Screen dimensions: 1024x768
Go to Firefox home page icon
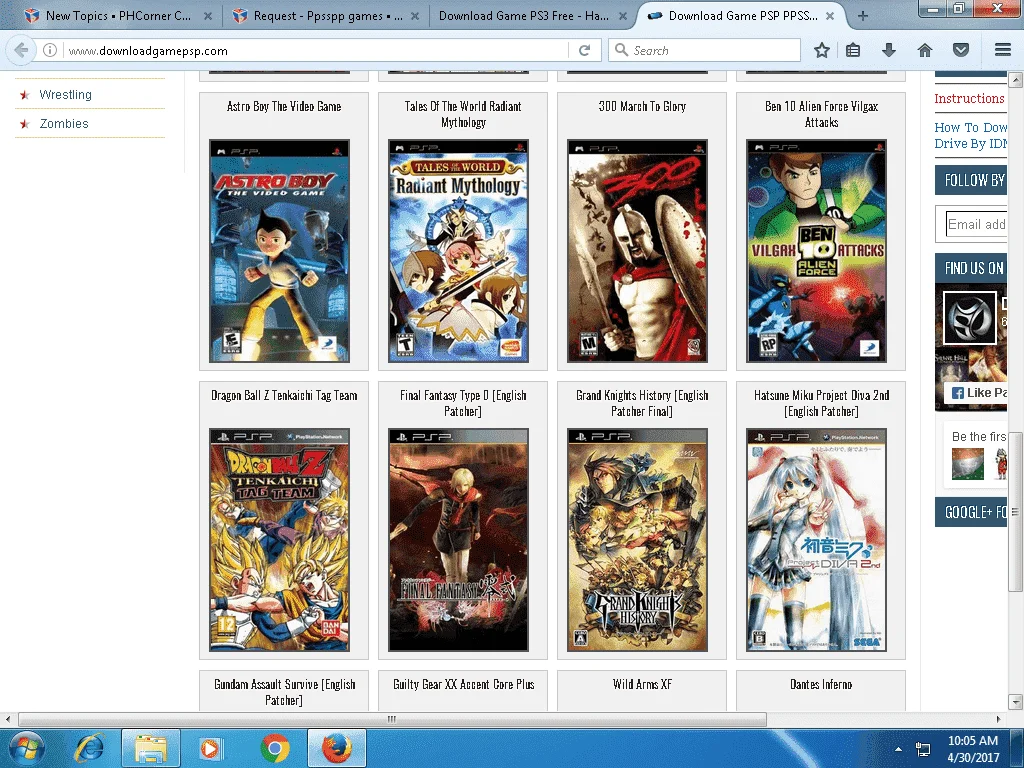tap(924, 50)
